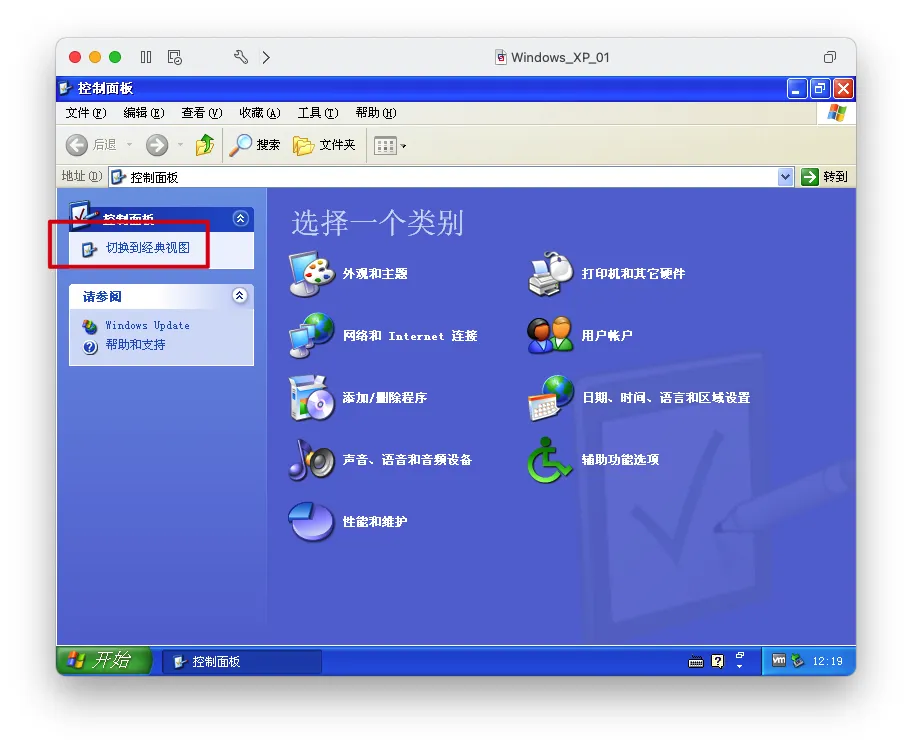
Task: Open the 查看(V) menu
Action: pyautogui.click(x=202, y=113)
